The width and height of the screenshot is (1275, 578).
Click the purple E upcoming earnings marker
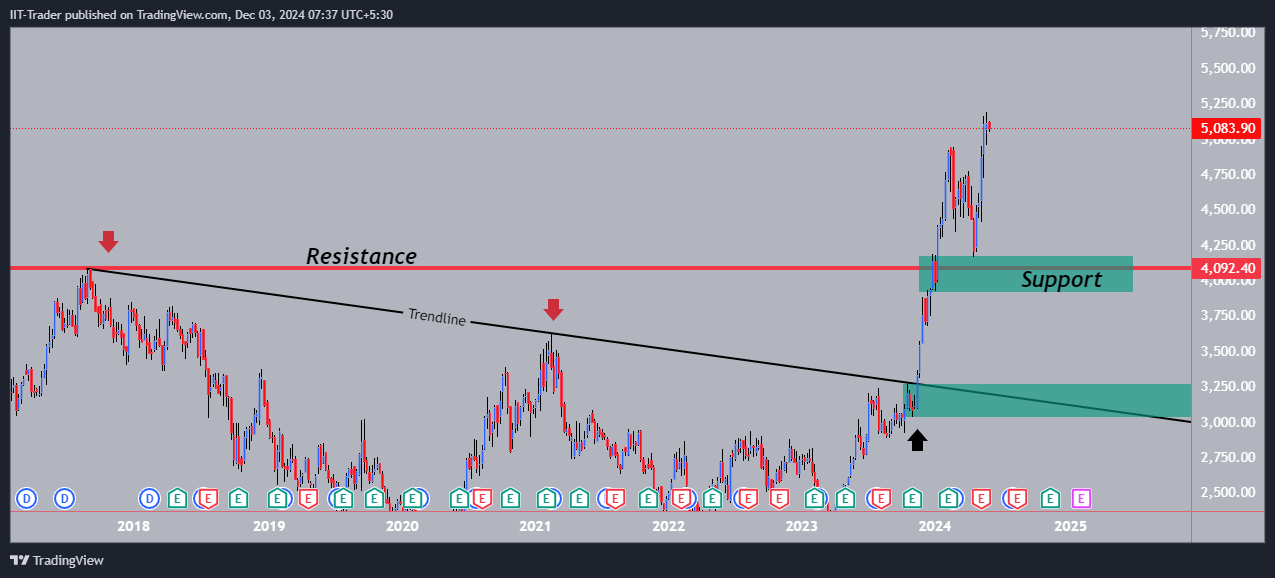(x=1081, y=497)
